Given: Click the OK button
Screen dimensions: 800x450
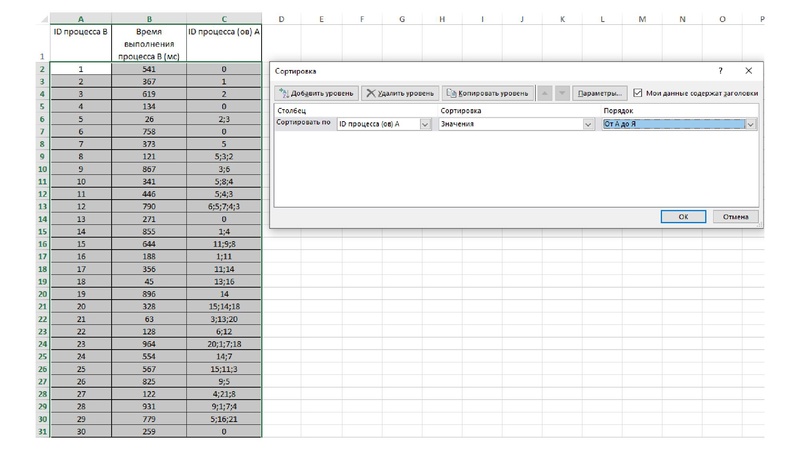Looking at the screenshot, I should coord(683,216).
